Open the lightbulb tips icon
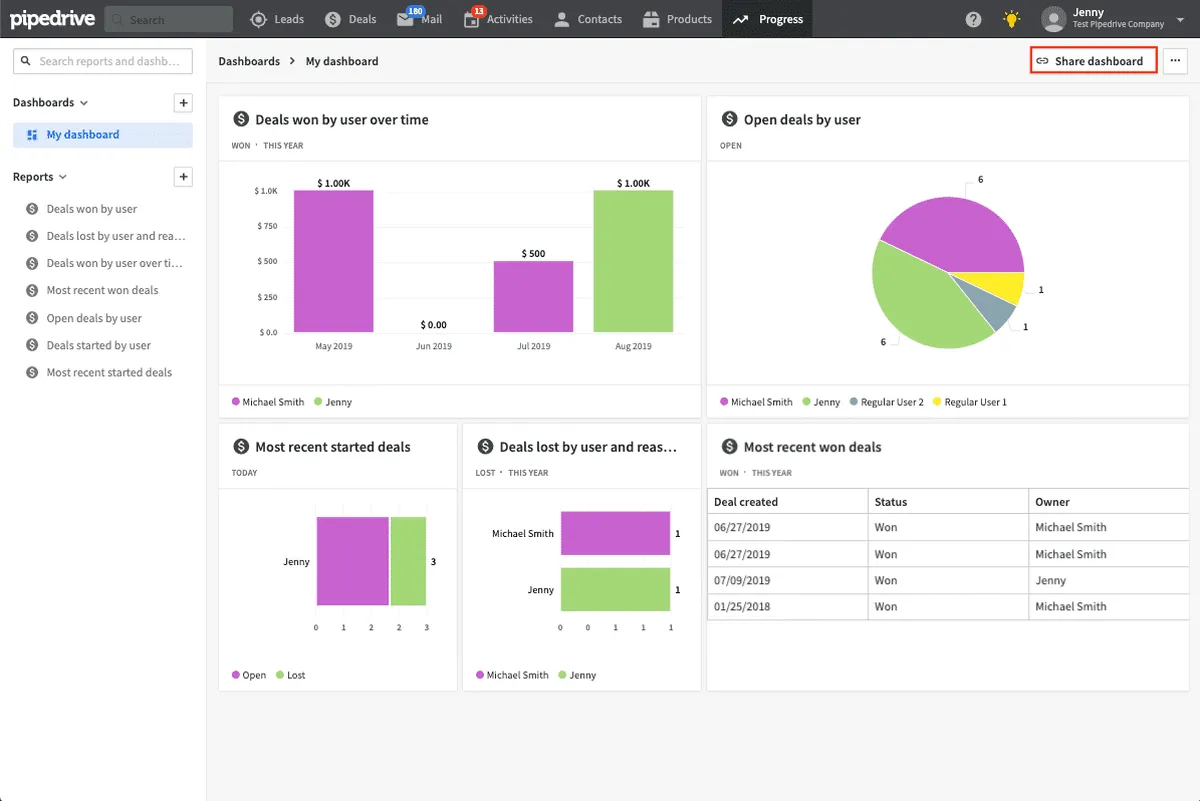This screenshot has height=801, width=1200. tap(1012, 19)
